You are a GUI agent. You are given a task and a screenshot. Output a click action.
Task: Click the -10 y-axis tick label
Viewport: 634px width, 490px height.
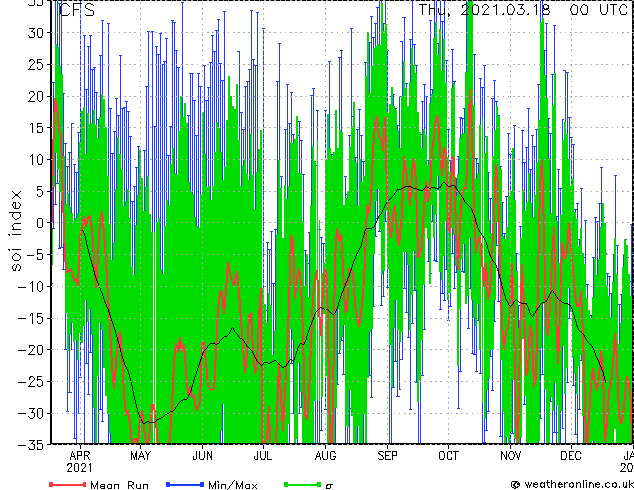[32, 287]
